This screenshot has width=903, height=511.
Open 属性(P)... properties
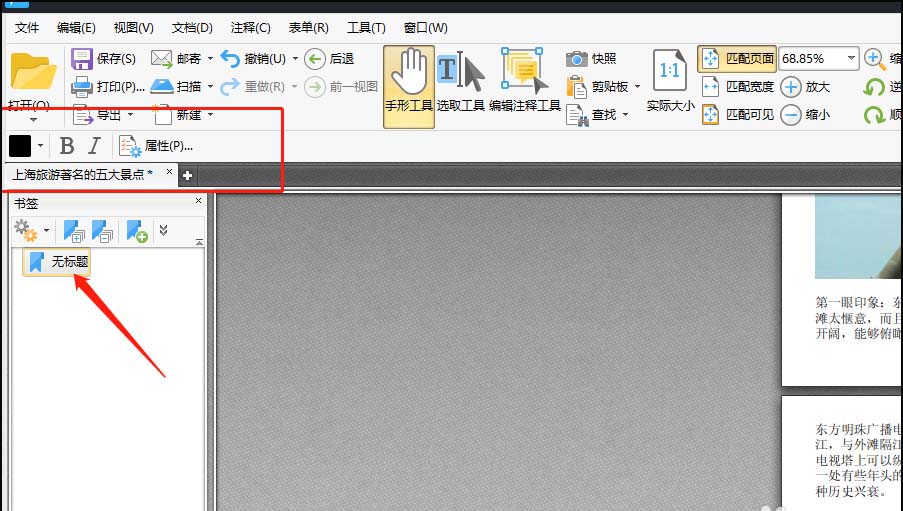(155, 146)
